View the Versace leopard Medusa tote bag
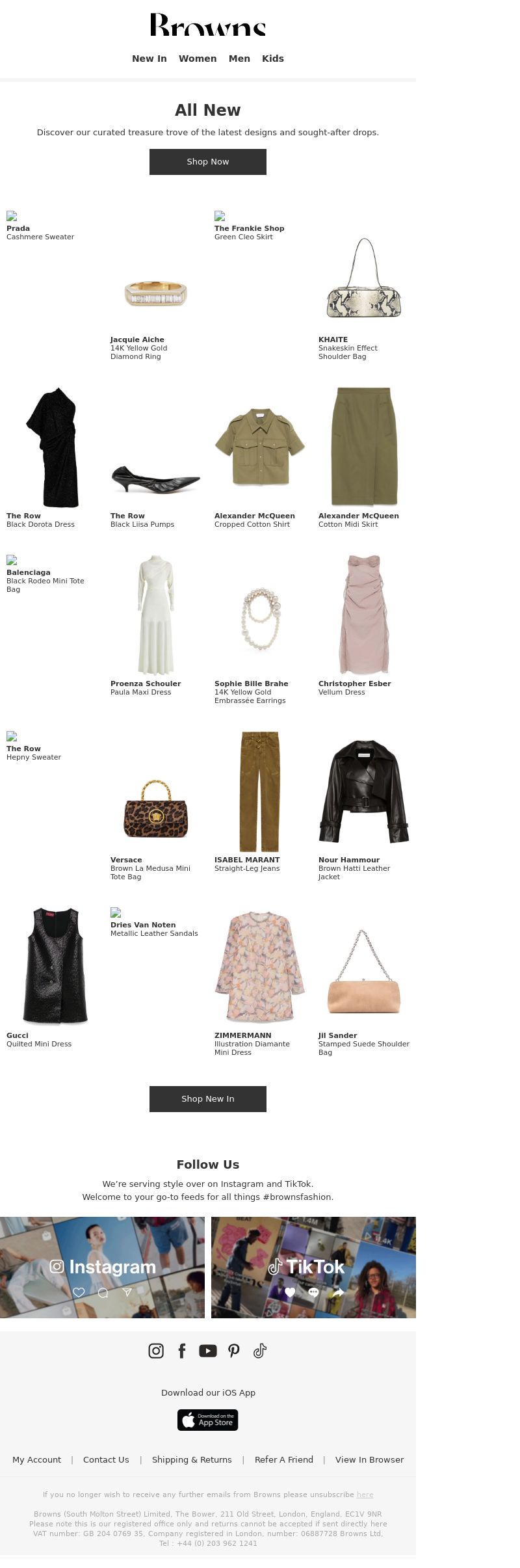 pos(156,809)
